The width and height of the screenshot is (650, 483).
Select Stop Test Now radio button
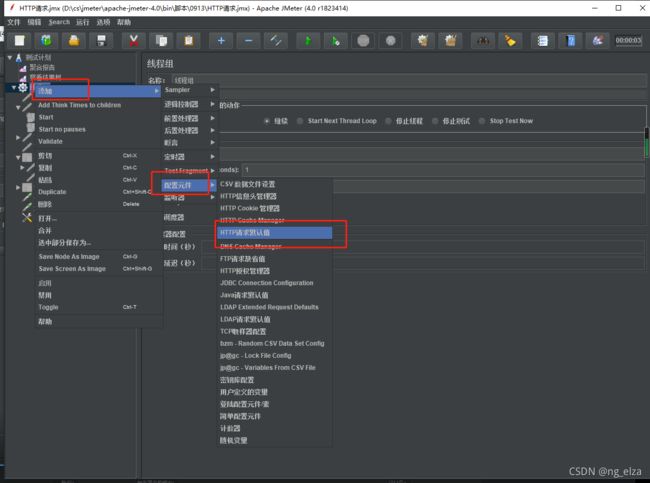coord(482,121)
